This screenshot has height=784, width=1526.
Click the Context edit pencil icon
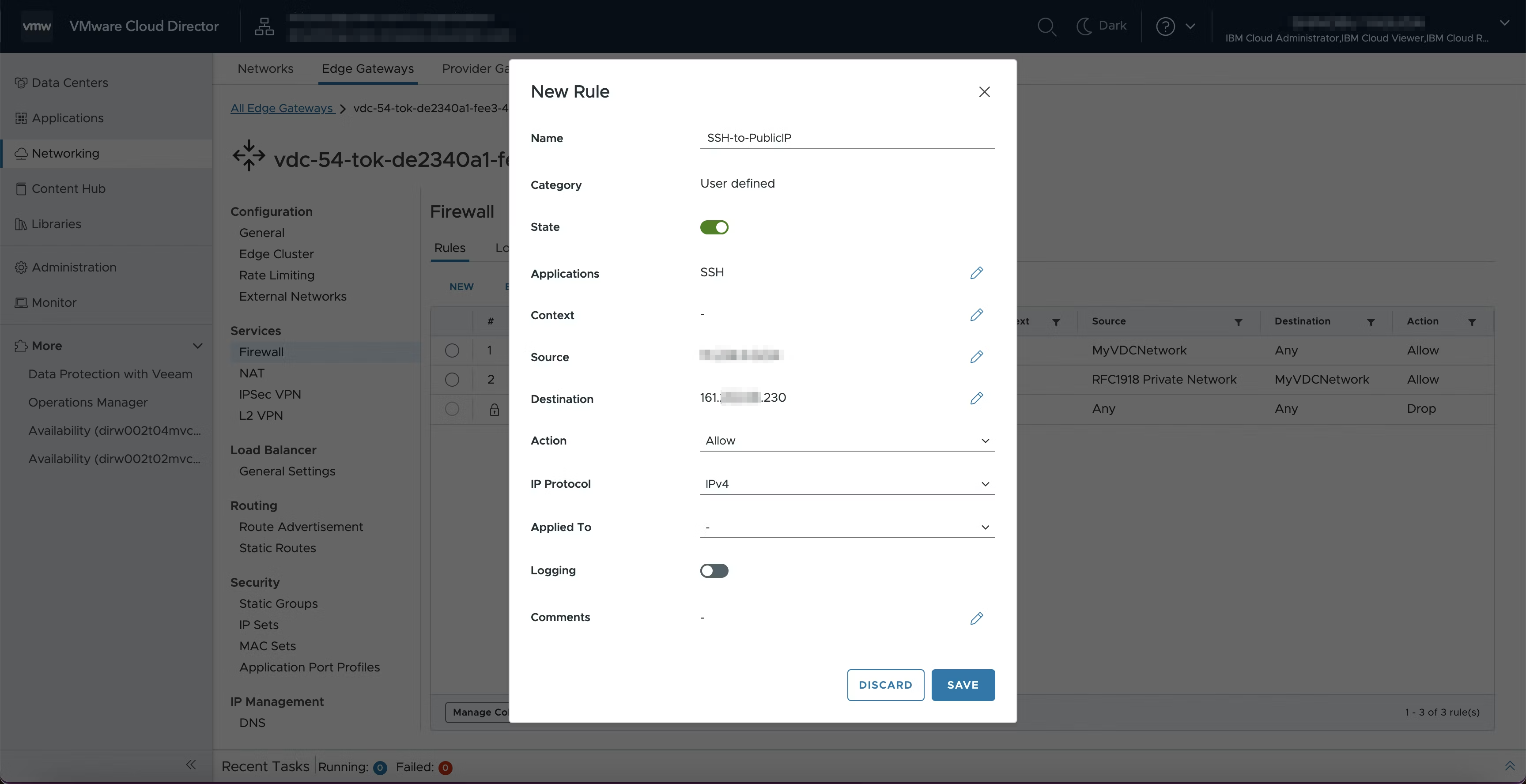pyautogui.click(x=976, y=314)
